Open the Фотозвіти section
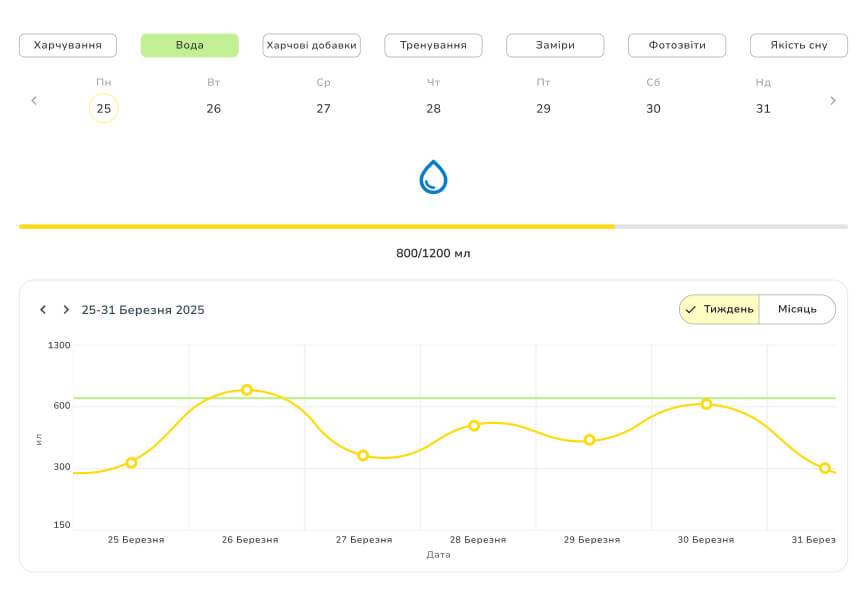 click(677, 45)
